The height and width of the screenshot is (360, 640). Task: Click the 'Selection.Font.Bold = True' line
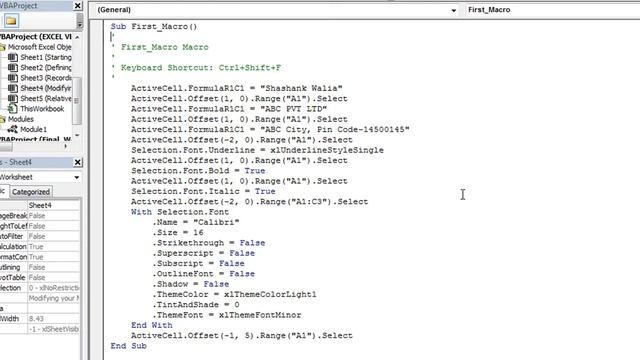coord(198,171)
